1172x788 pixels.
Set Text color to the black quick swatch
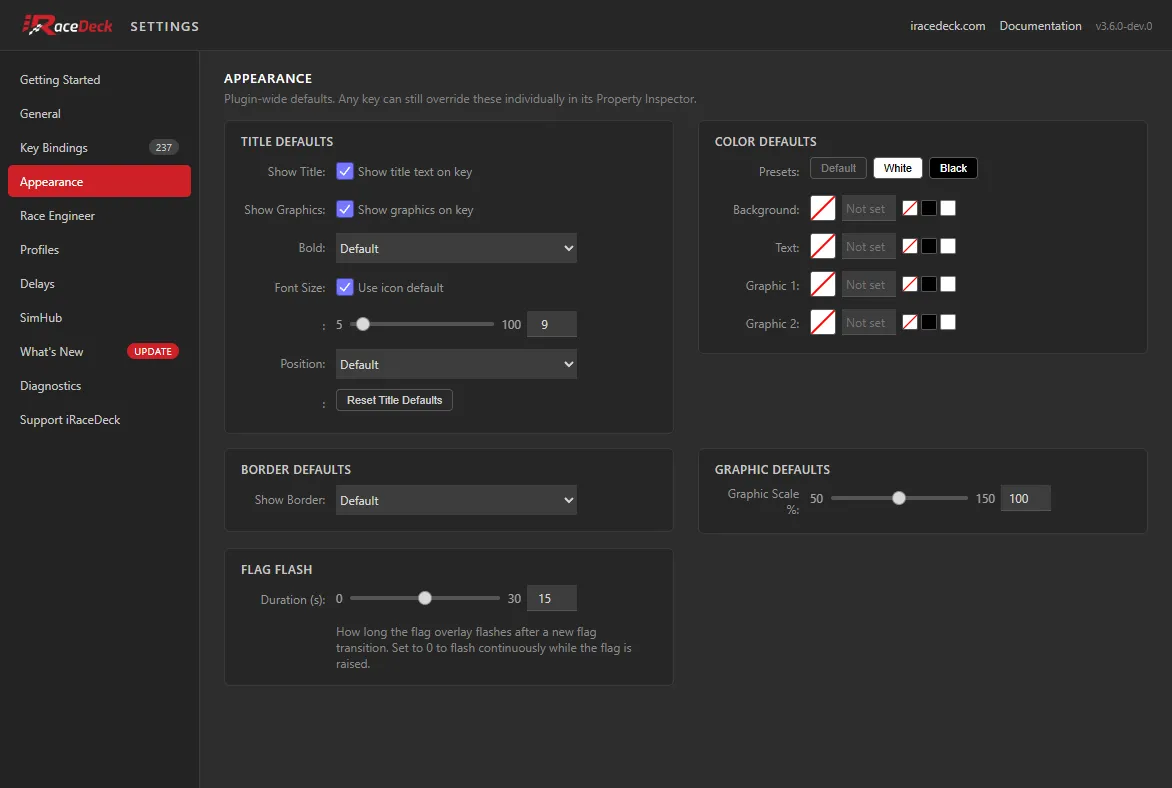(x=928, y=246)
